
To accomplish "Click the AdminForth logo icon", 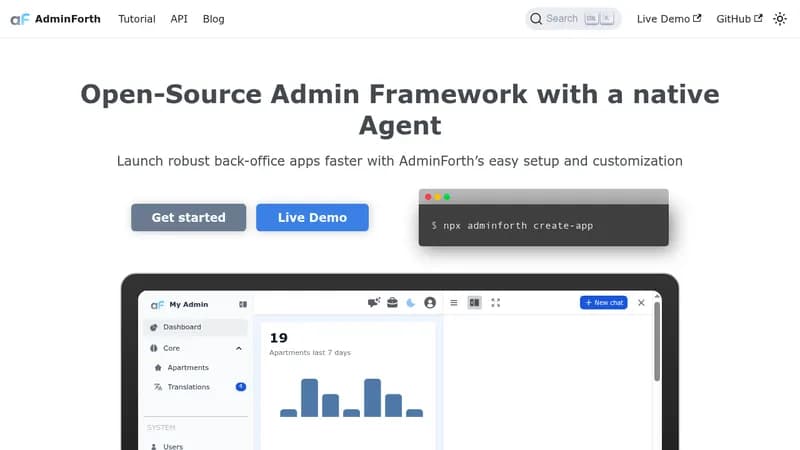I will 20,19.
